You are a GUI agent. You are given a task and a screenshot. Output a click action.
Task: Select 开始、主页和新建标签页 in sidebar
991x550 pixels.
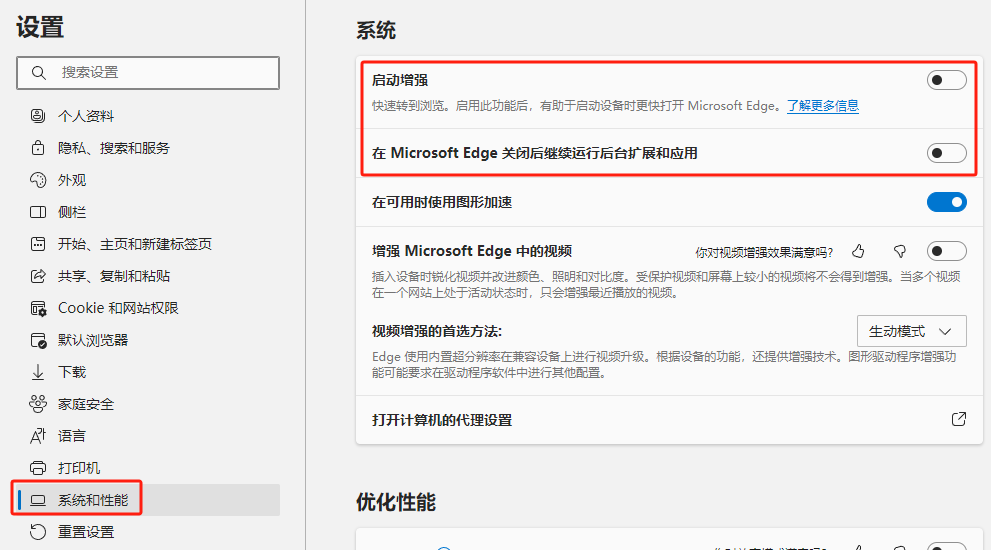coord(135,244)
